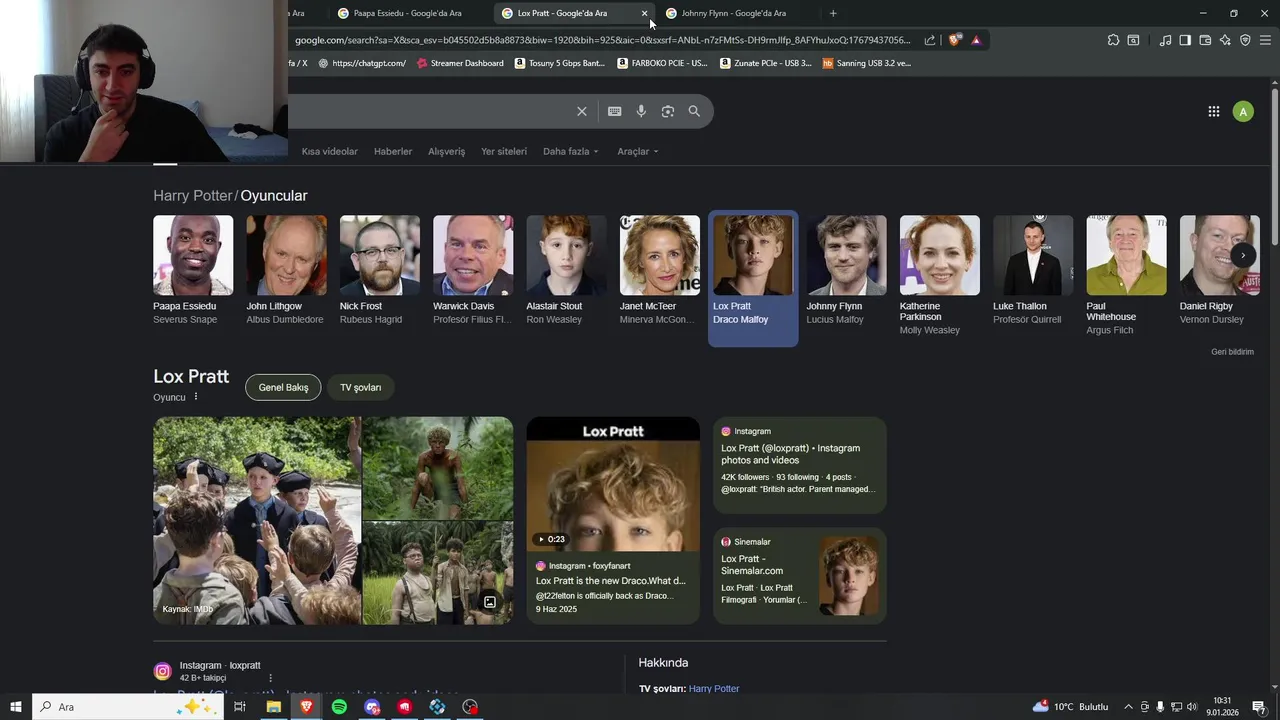Open the Tosuny 5 Gbps bookmark
The width and height of the screenshot is (1280, 720).
point(560,63)
